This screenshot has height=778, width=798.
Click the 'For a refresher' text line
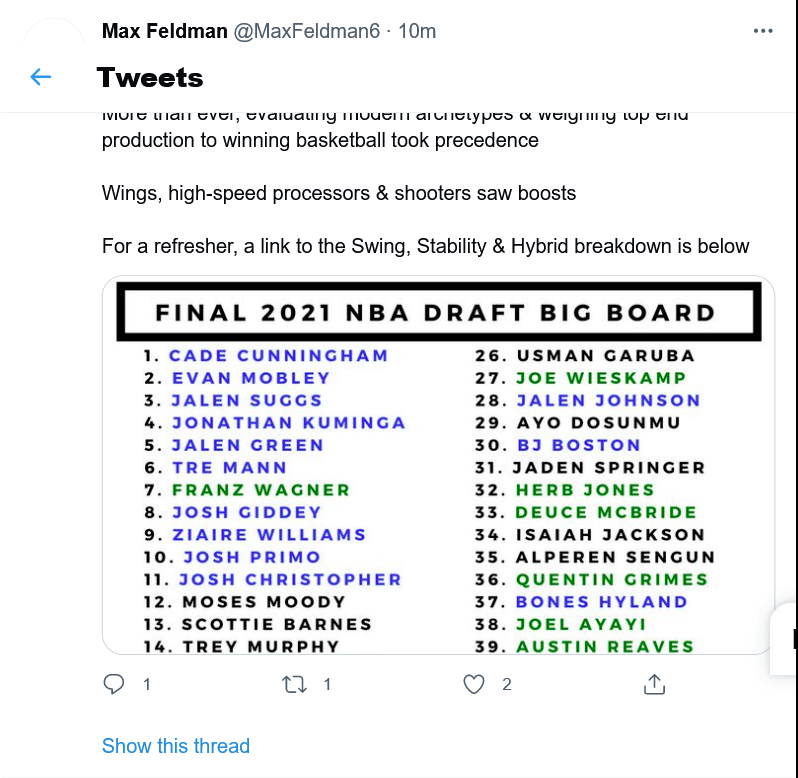point(425,246)
